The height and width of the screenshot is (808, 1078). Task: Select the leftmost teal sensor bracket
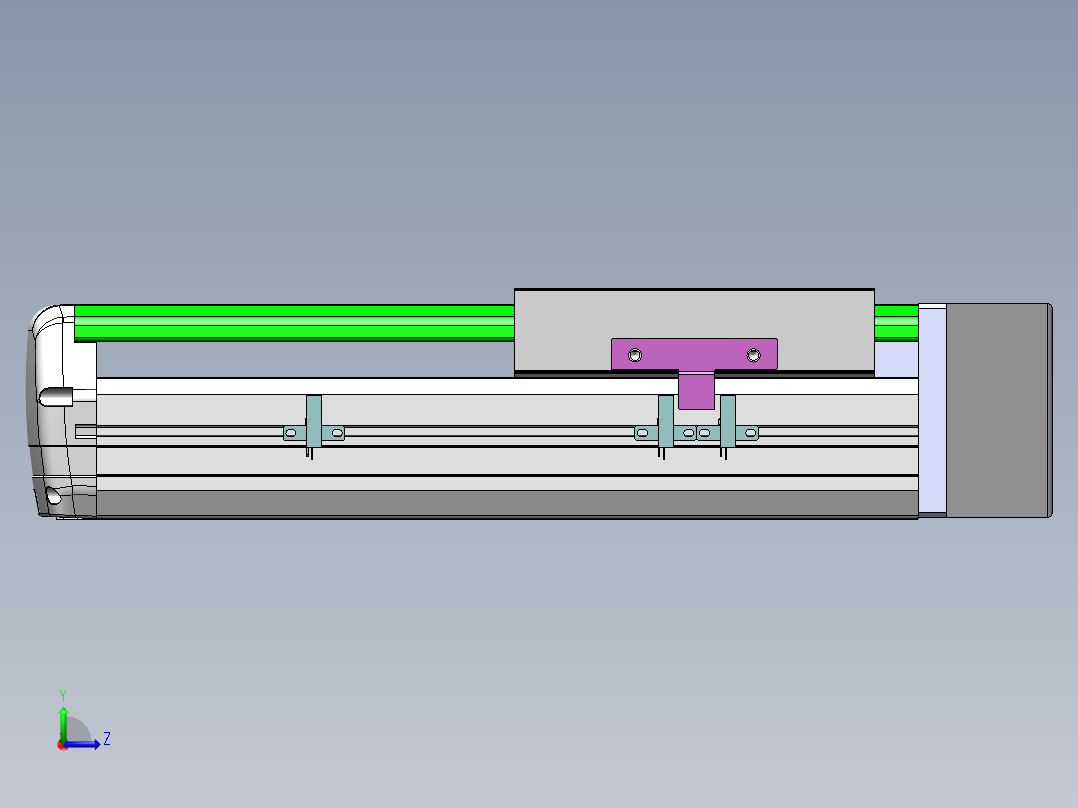pyautogui.click(x=314, y=426)
